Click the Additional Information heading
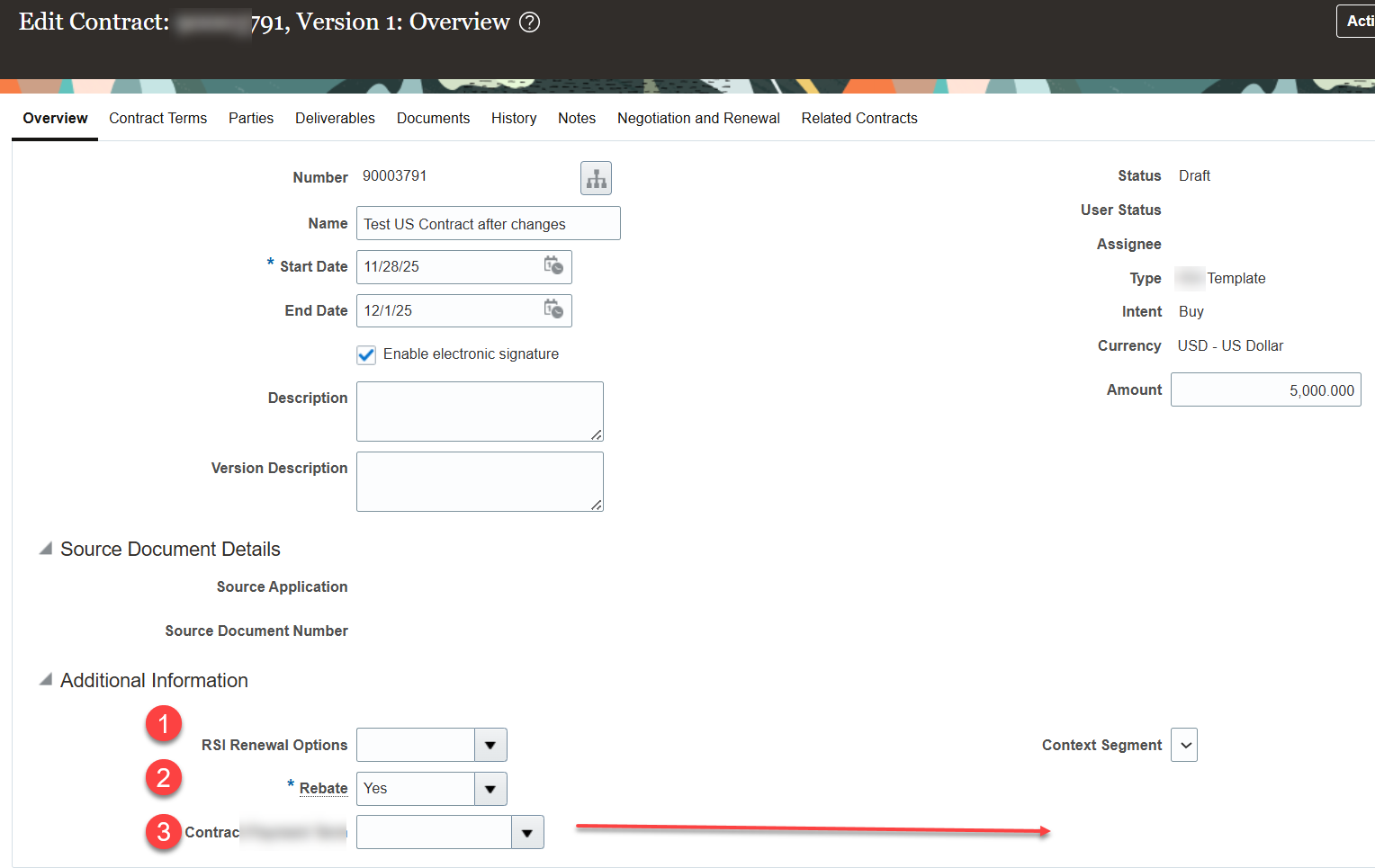 tap(154, 680)
